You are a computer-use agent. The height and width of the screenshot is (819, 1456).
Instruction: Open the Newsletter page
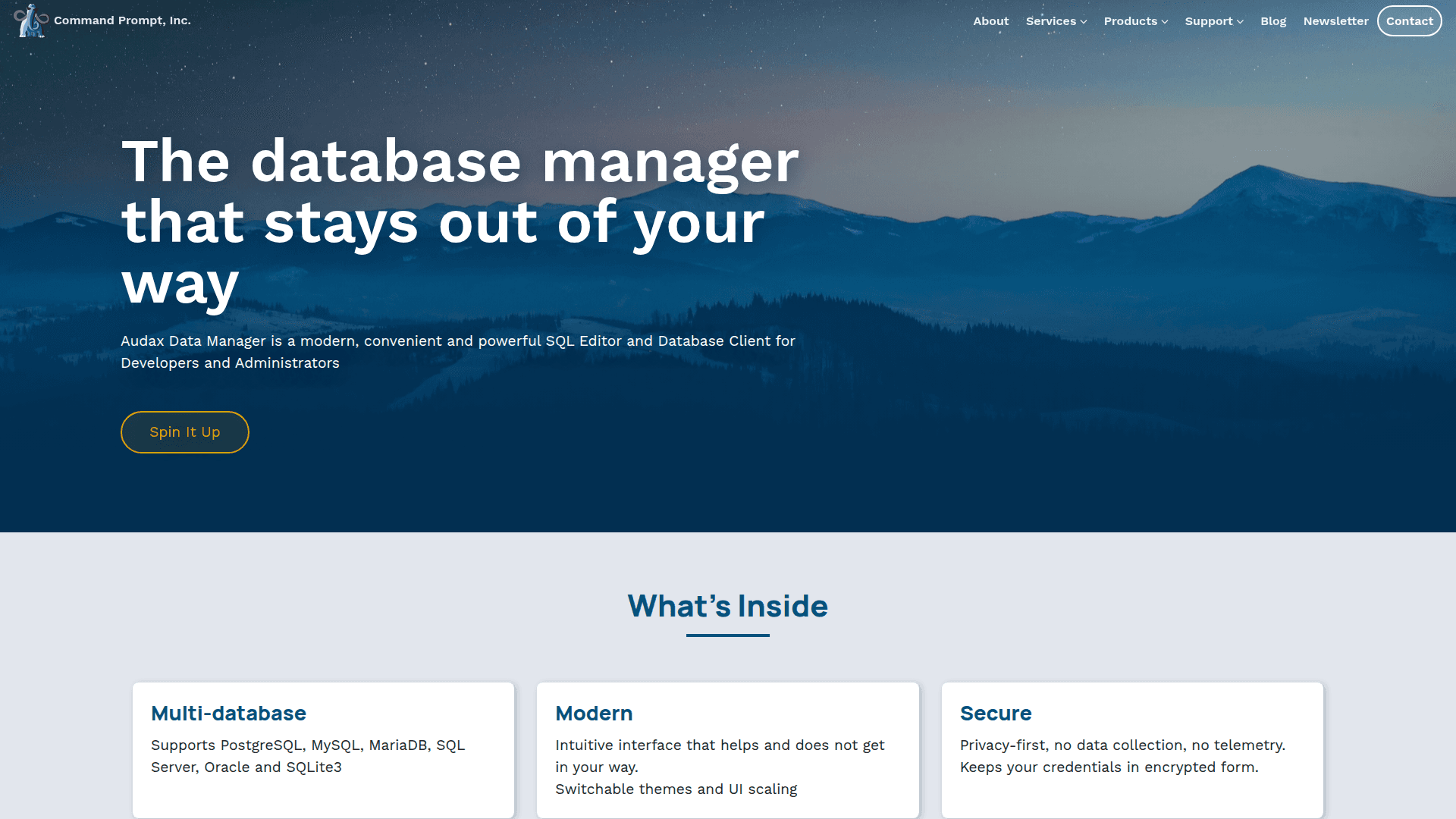pyautogui.click(x=1335, y=21)
